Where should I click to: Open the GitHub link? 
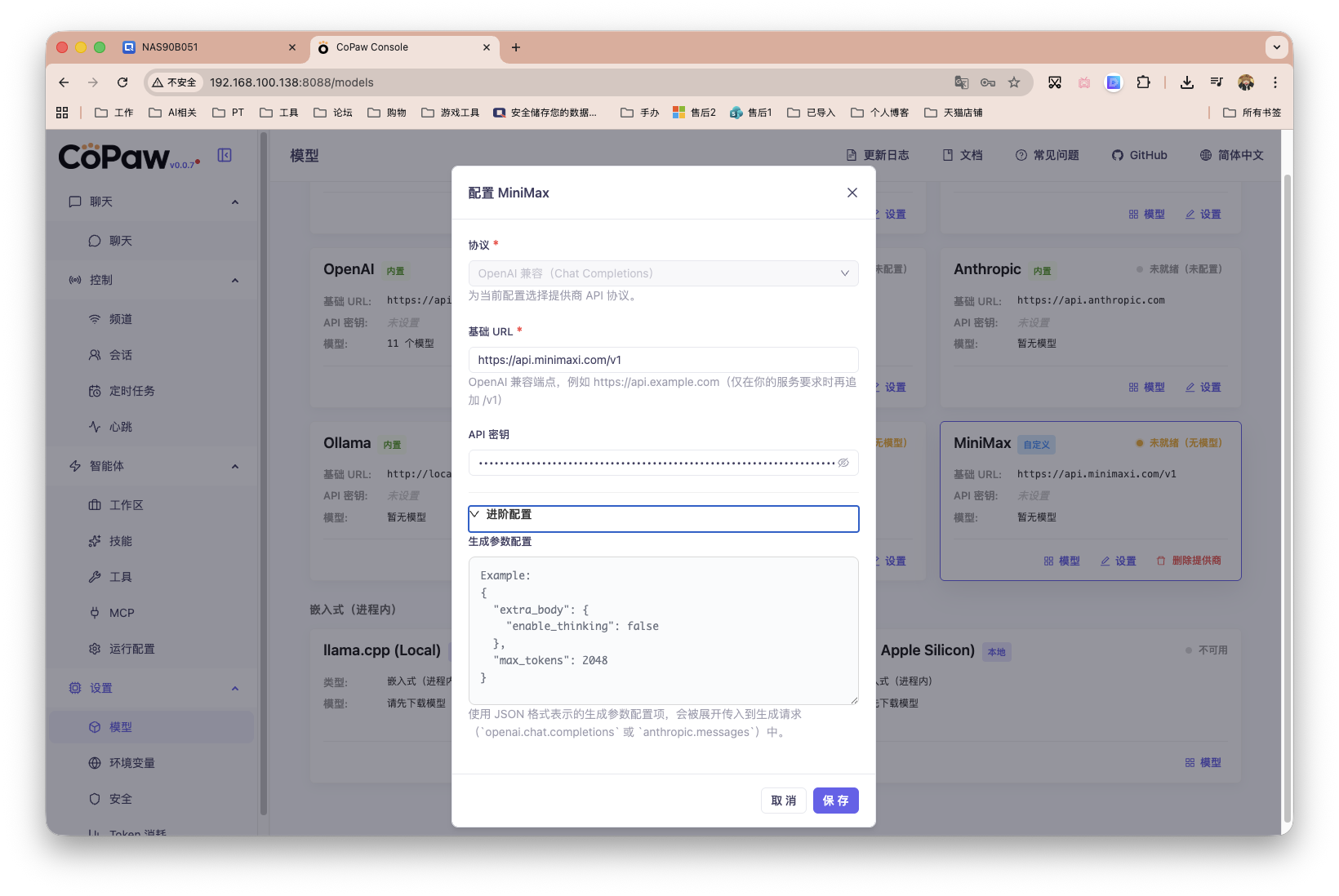[x=1140, y=155]
